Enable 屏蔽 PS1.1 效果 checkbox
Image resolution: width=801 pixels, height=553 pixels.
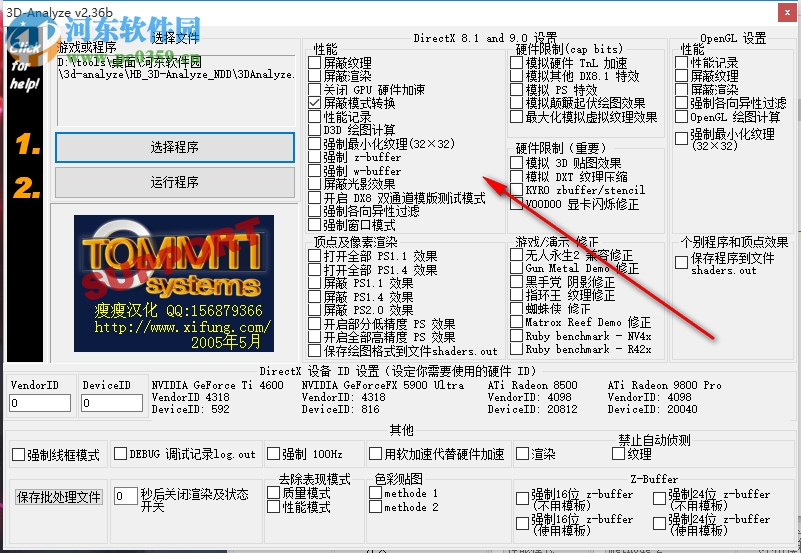(315, 283)
